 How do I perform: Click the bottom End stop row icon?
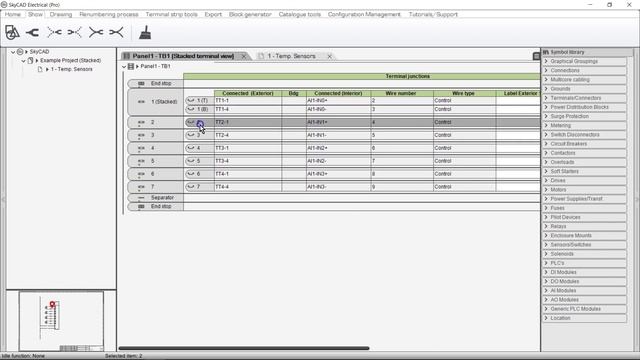pyautogui.click(x=141, y=207)
